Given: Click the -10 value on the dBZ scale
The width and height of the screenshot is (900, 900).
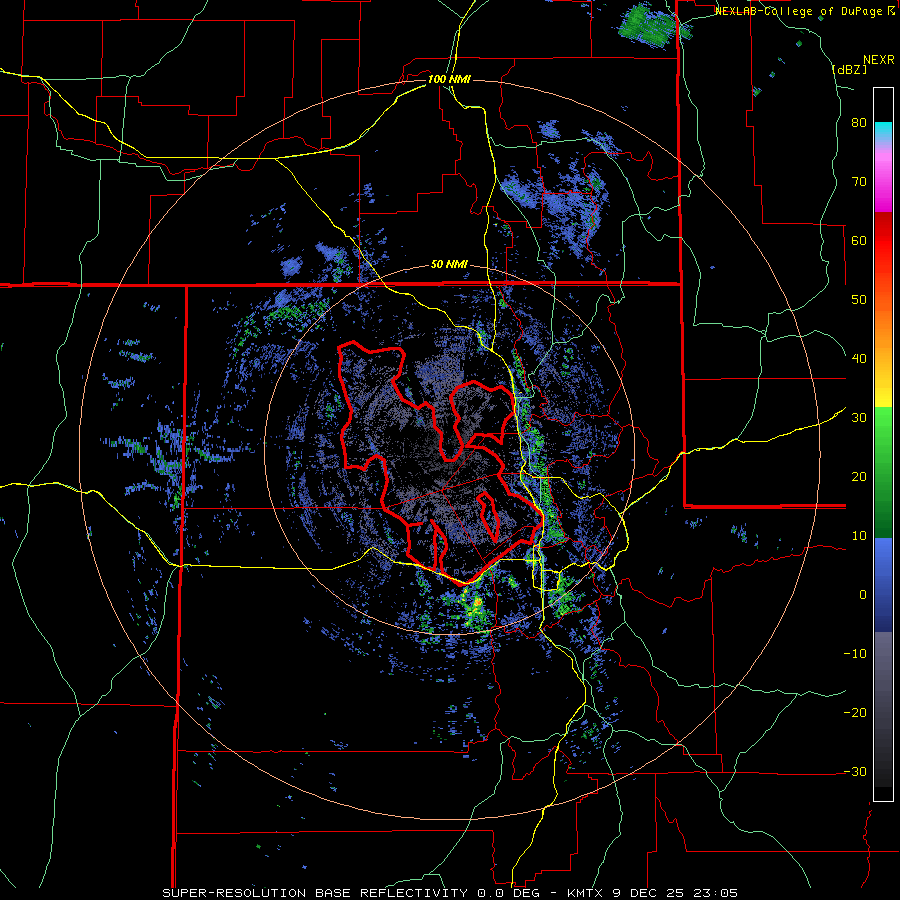Looking at the screenshot, I should [855, 653].
